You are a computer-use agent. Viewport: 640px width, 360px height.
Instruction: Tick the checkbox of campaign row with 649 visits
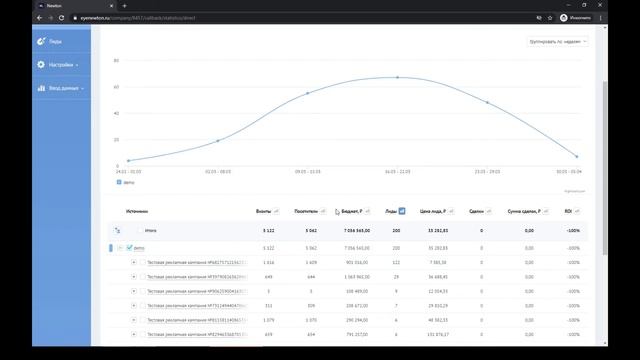pos(143,277)
